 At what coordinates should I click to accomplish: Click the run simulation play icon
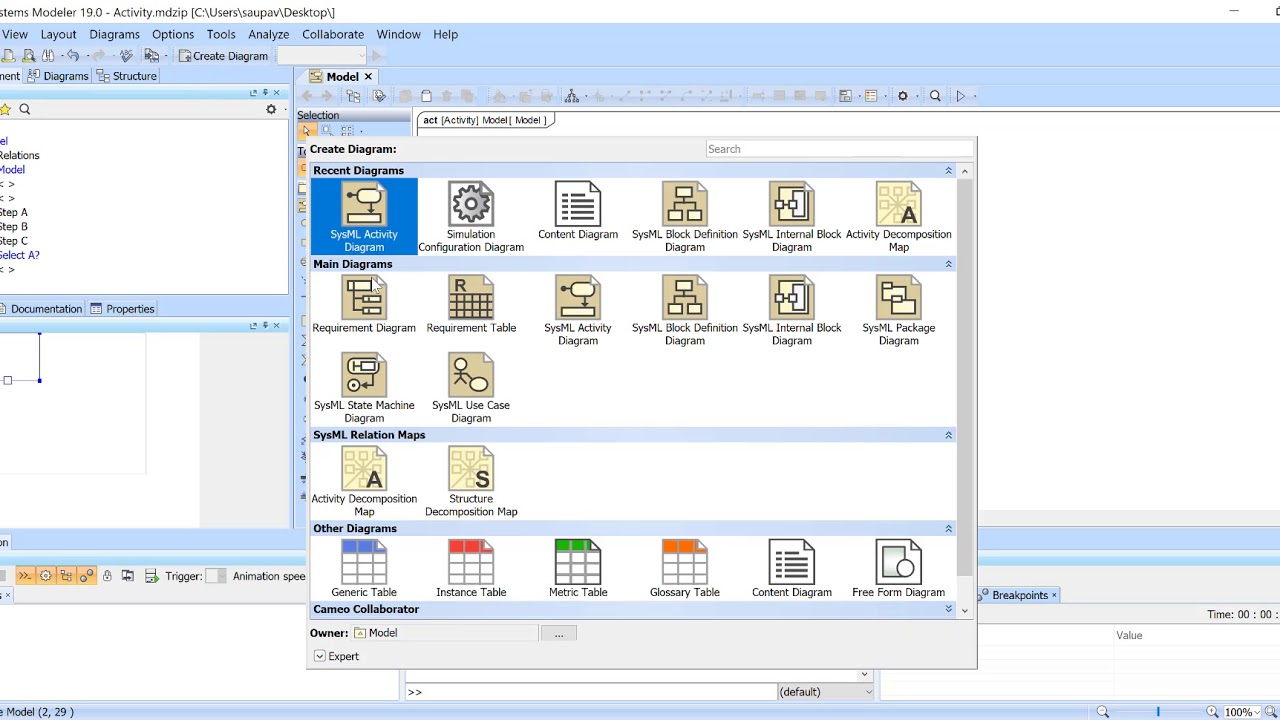coord(961,96)
